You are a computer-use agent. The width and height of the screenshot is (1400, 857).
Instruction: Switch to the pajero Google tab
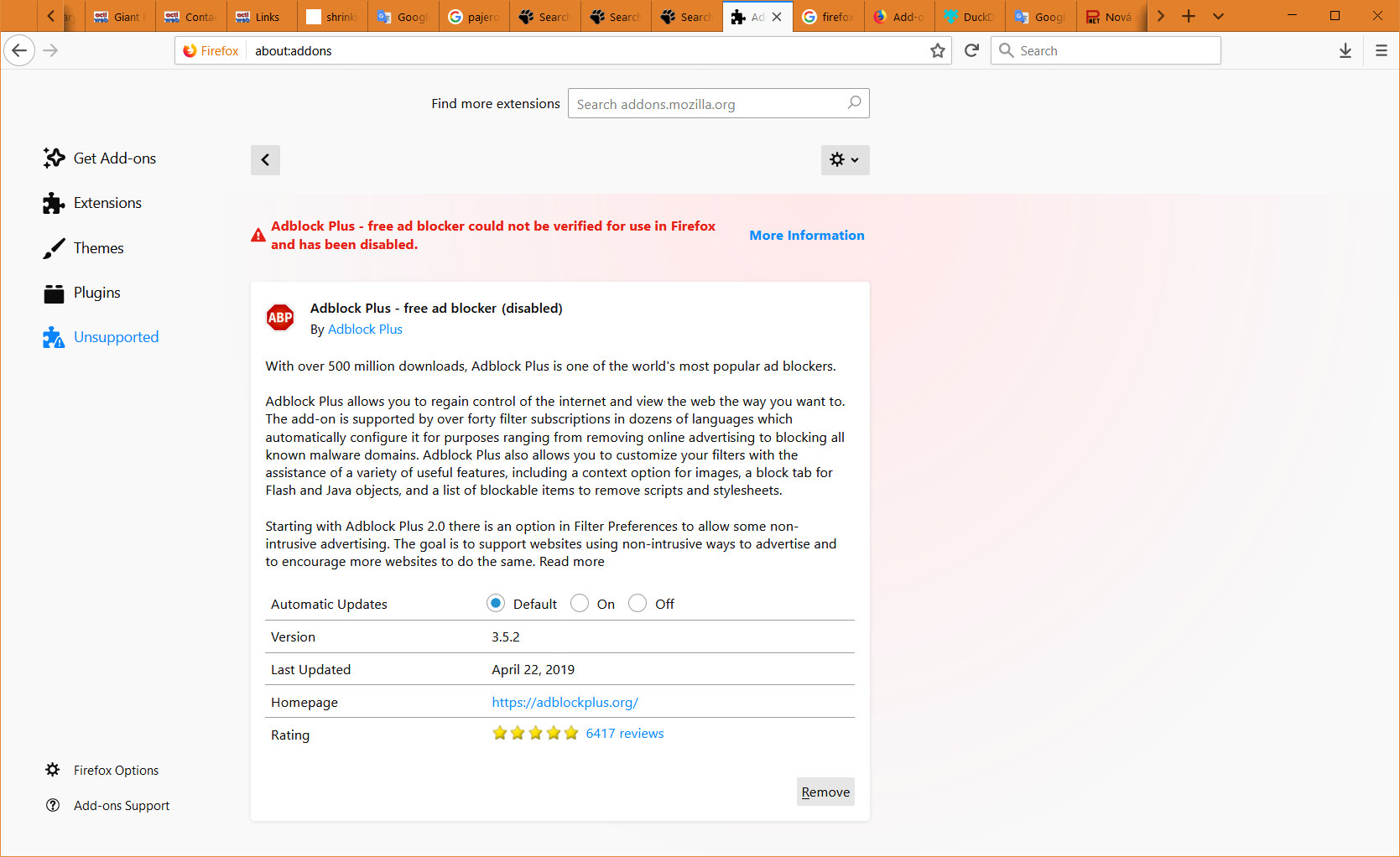tap(474, 17)
